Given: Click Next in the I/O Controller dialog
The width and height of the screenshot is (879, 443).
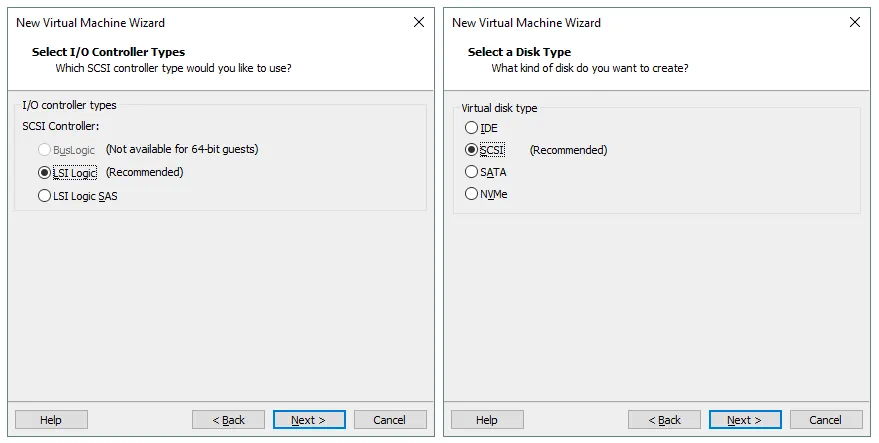Looking at the screenshot, I should point(309,420).
